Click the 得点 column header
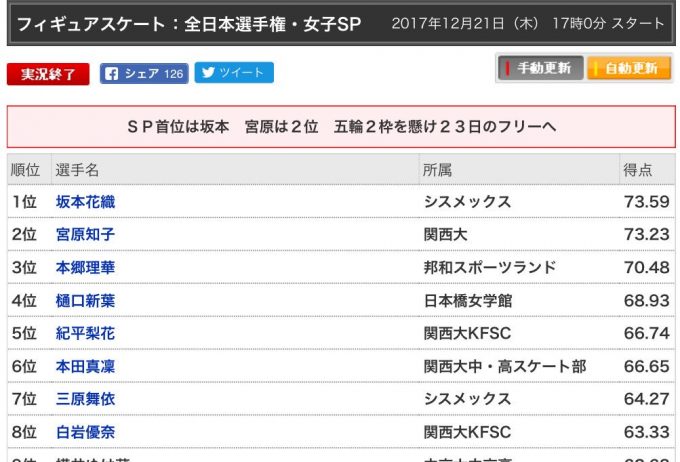680x462 pixels. click(x=638, y=170)
